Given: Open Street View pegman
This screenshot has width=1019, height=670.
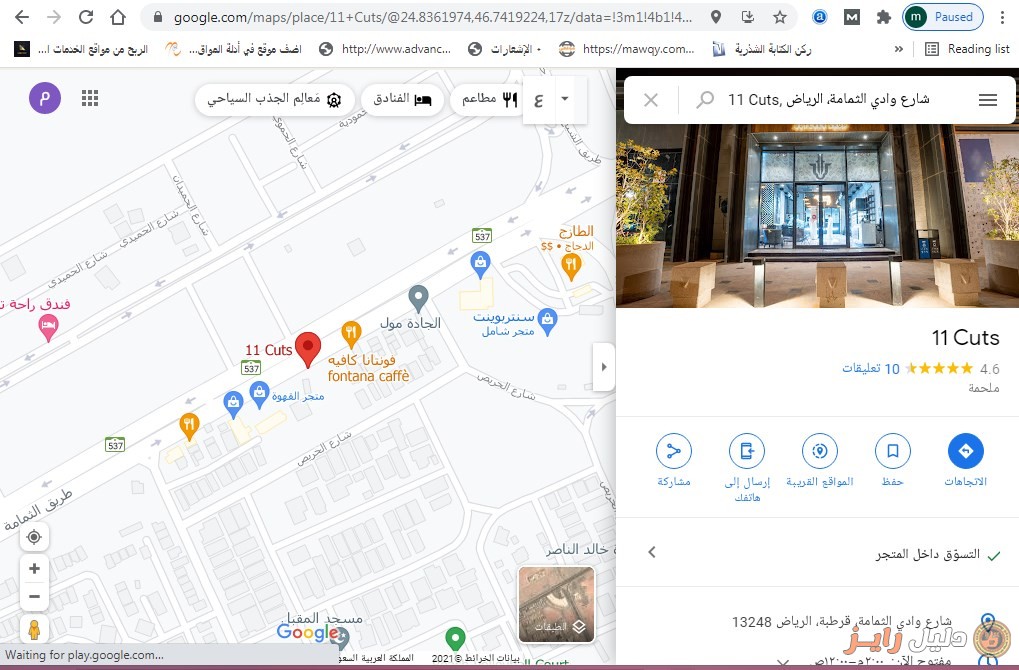Looking at the screenshot, I should pos(34,629).
